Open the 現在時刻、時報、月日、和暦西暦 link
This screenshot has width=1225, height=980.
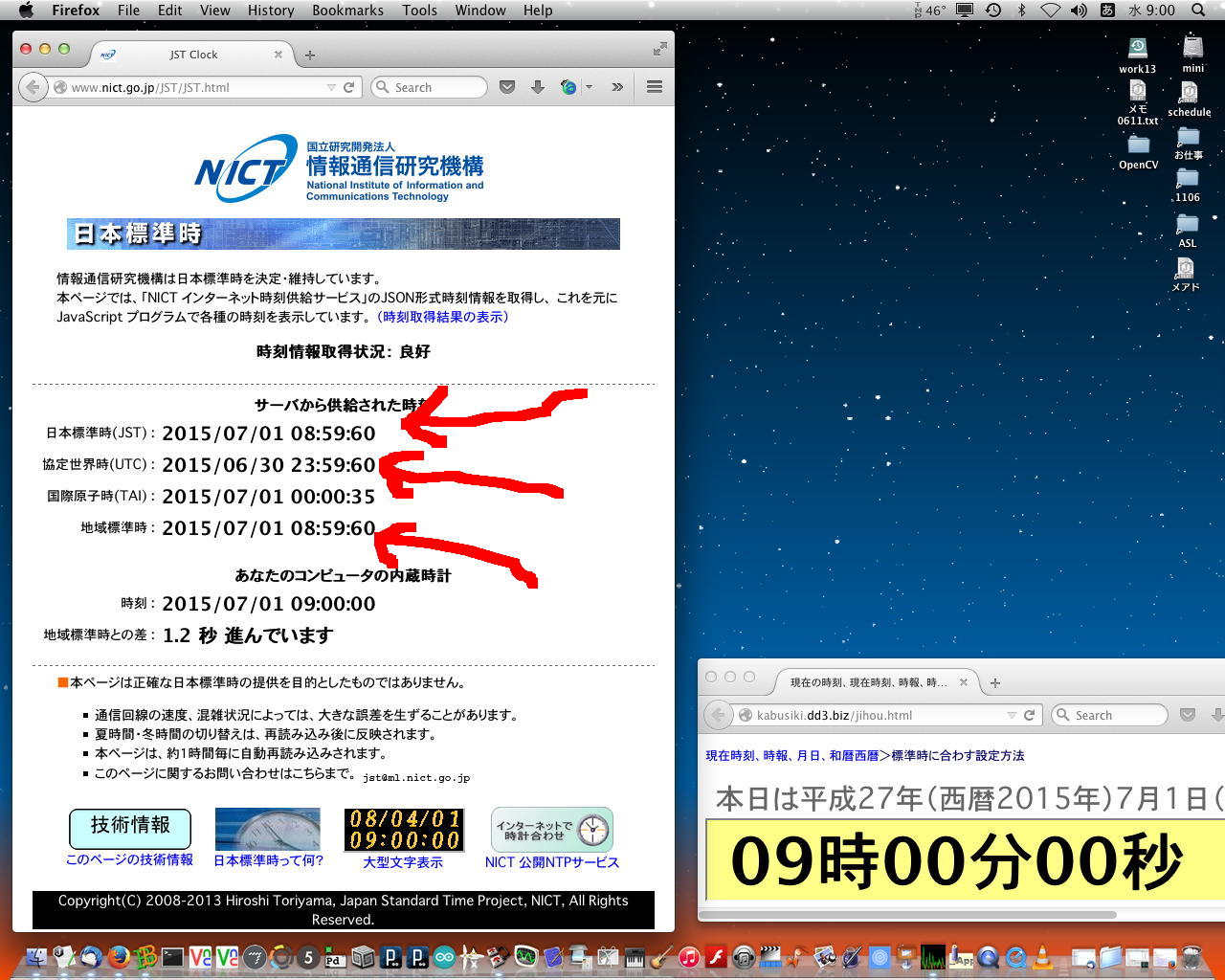[792, 755]
